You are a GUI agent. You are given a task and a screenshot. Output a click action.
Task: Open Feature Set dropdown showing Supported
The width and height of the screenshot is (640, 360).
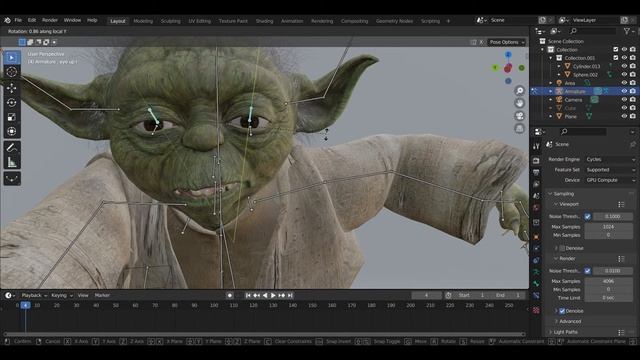point(610,170)
